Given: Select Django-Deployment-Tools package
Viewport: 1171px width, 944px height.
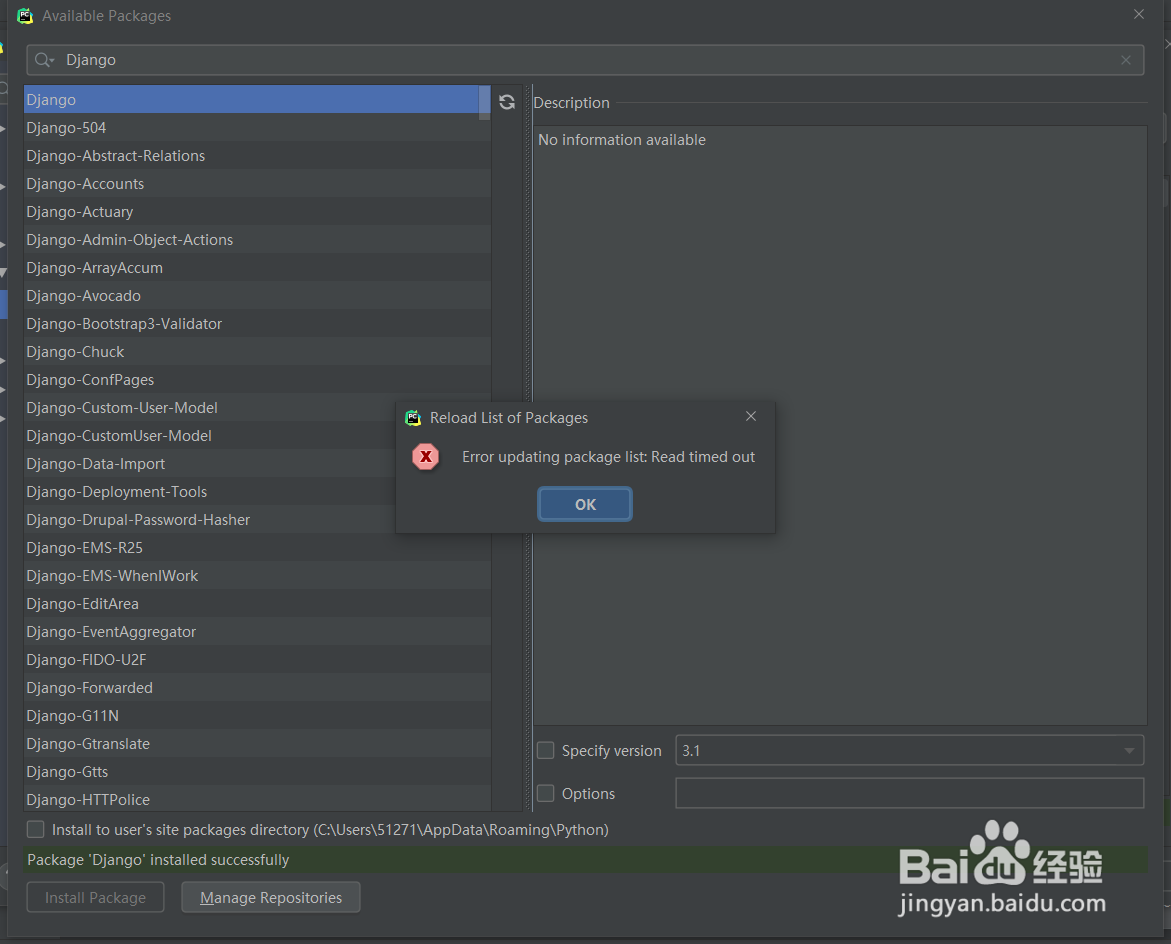Looking at the screenshot, I should click(209, 491).
